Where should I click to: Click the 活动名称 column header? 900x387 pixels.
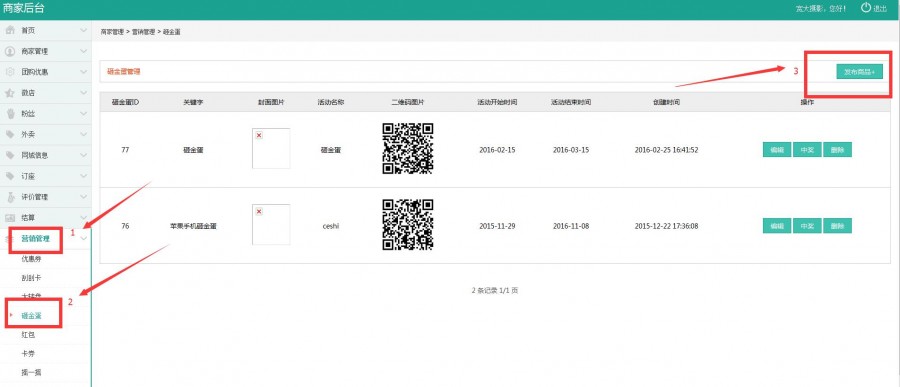[x=331, y=102]
